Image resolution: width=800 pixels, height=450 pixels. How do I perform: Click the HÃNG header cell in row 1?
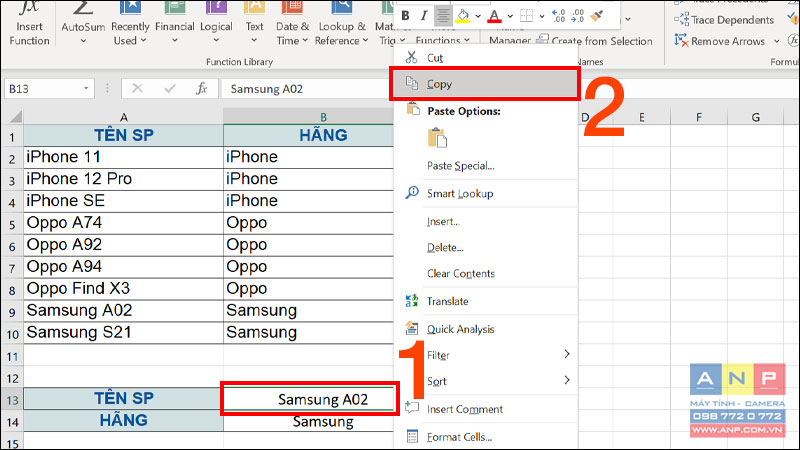[309, 135]
